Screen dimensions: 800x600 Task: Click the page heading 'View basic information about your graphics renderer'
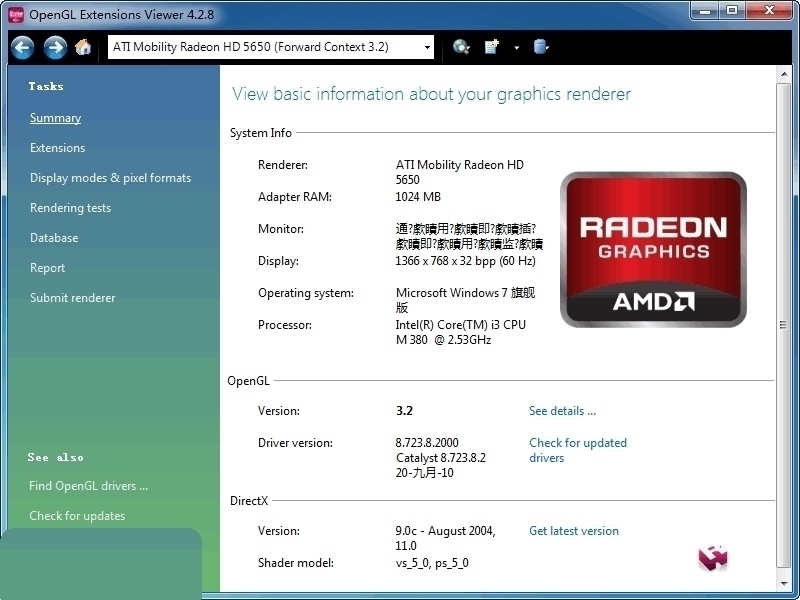pos(432,94)
